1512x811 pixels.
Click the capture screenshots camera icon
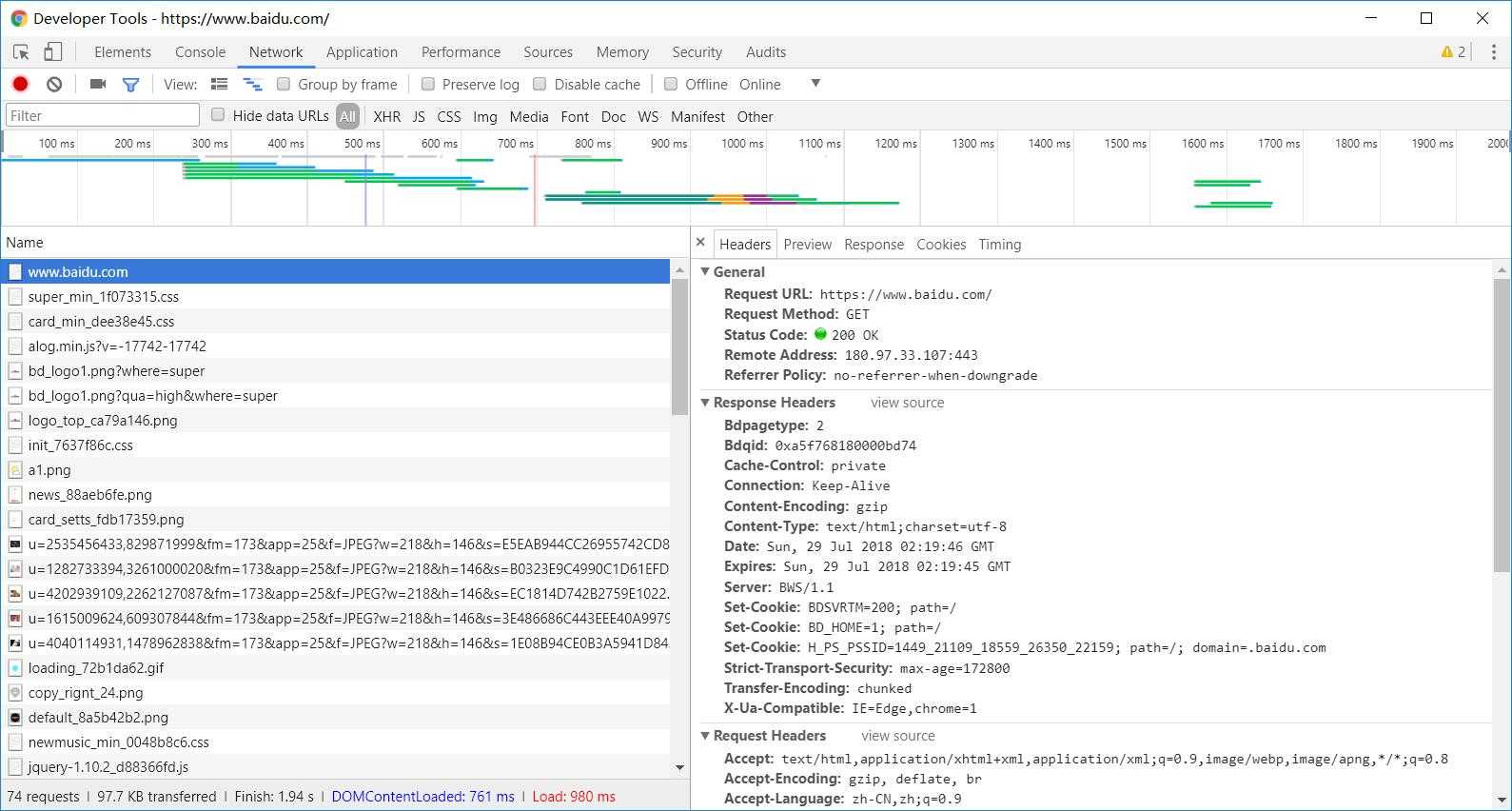(x=97, y=84)
